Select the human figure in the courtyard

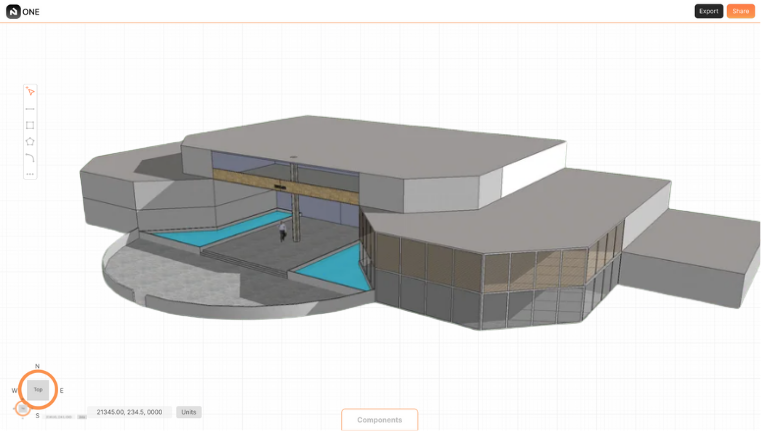click(x=283, y=232)
